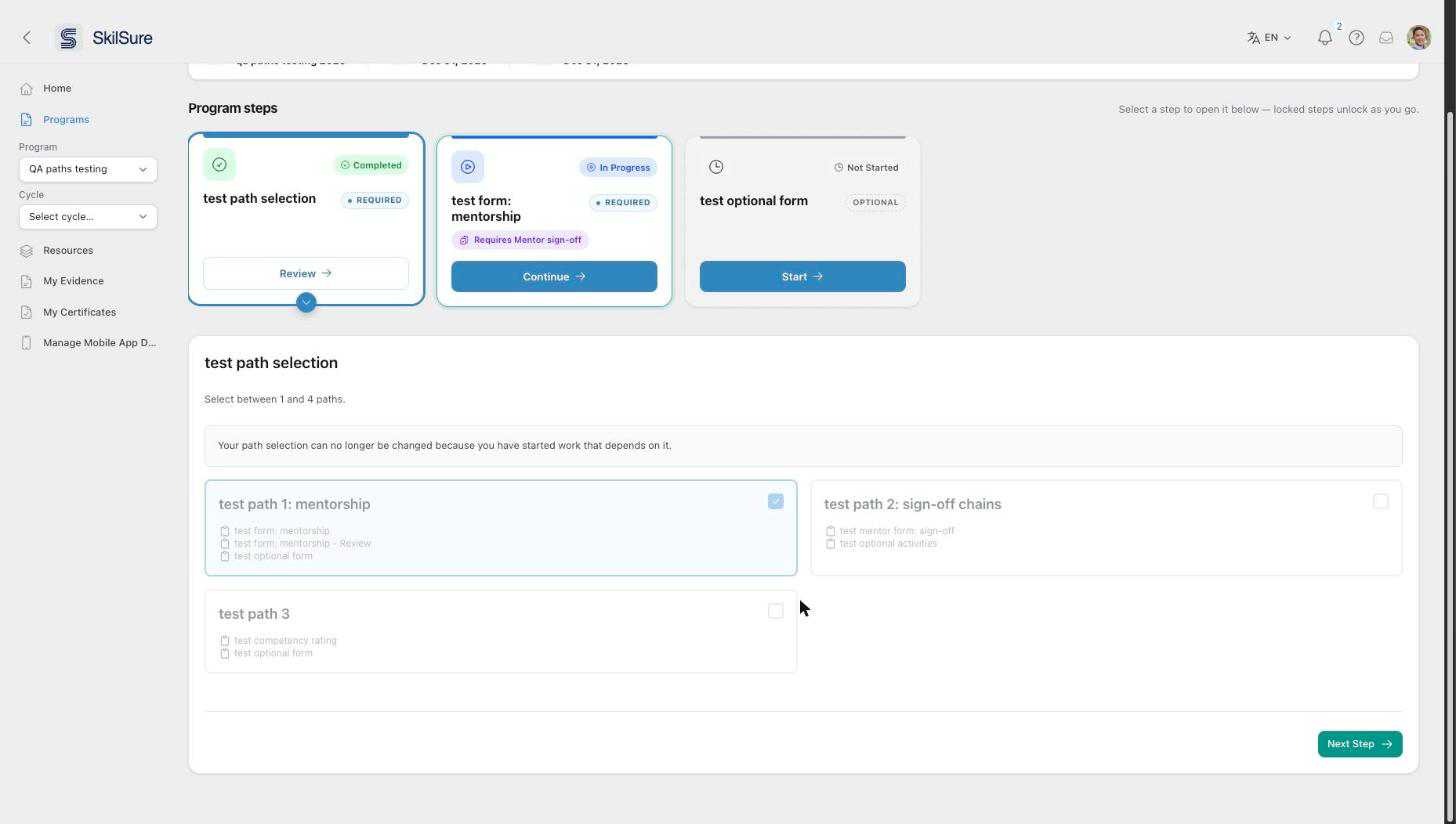This screenshot has width=1456, height=824.
Task: Click the in-progress play icon on mentorship step
Action: click(x=467, y=167)
